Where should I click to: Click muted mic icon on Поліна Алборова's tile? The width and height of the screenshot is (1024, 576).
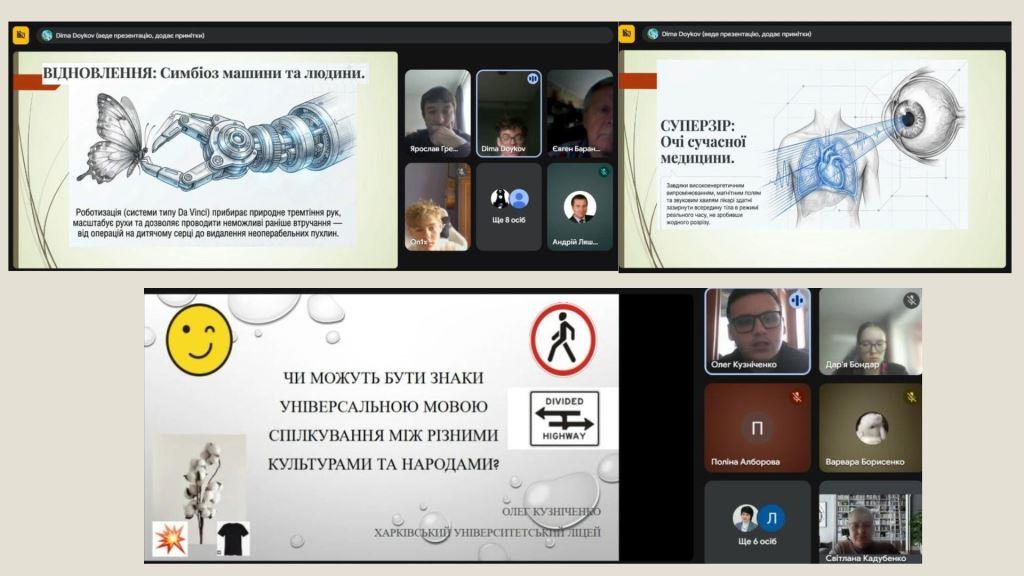(x=797, y=397)
